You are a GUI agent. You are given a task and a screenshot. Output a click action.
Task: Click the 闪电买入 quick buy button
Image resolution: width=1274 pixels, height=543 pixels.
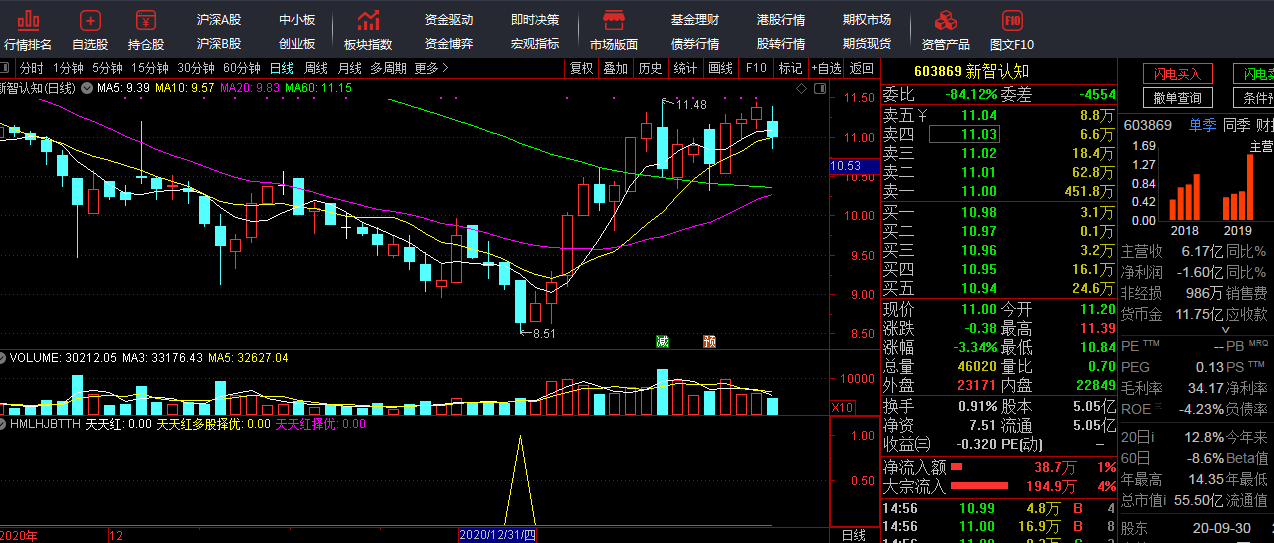[x=1179, y=74]
